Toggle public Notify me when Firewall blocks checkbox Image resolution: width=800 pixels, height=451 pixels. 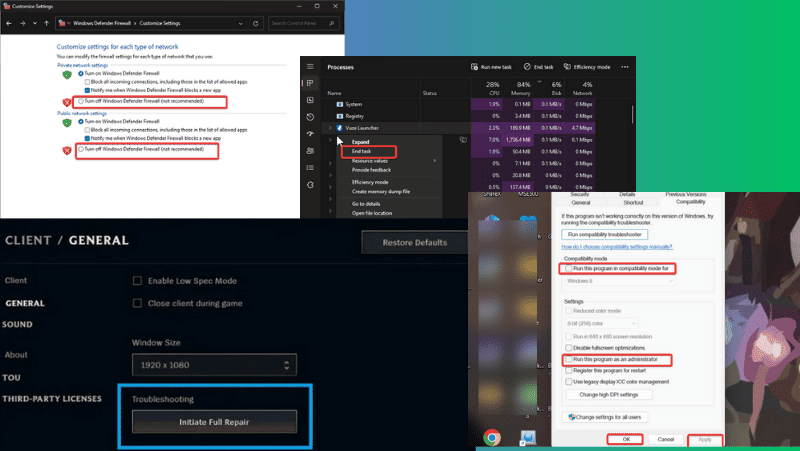87,138
